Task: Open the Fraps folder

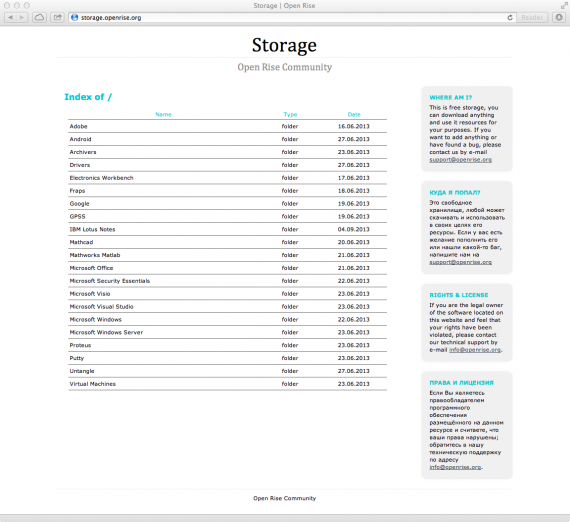Action: tap(77, 191)
